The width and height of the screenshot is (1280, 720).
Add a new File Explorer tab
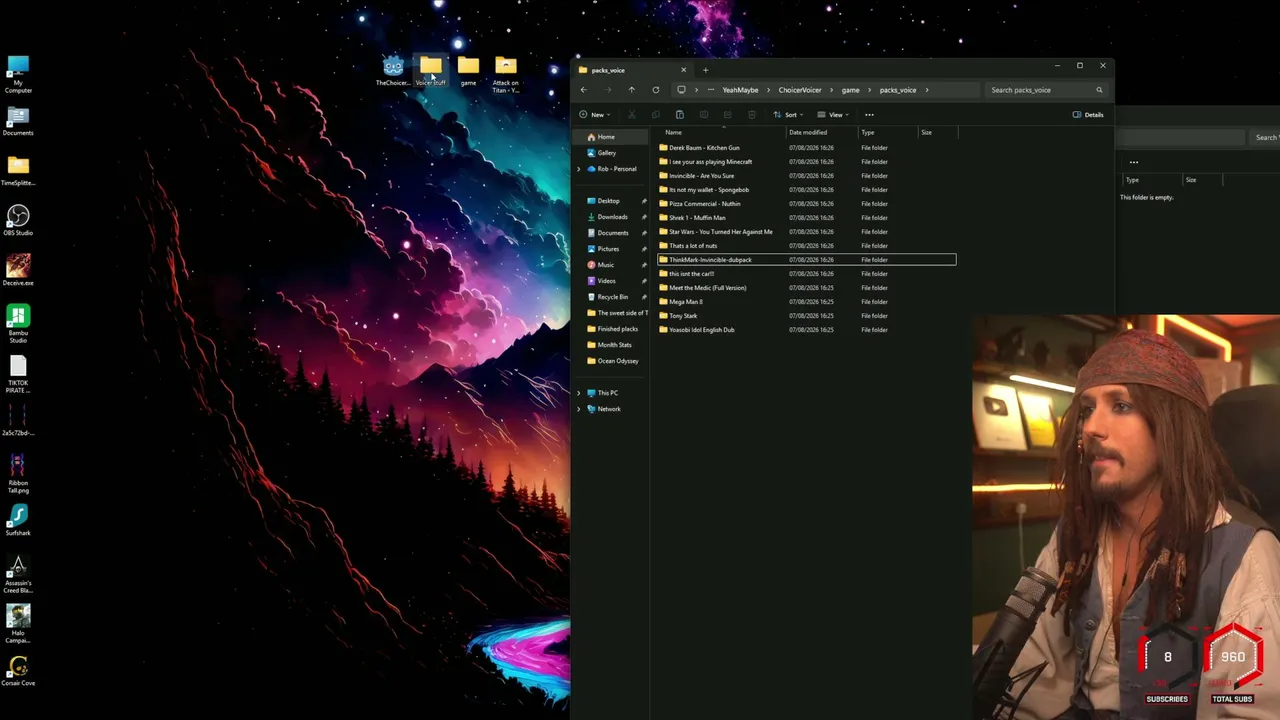click(x=705, y=70)
